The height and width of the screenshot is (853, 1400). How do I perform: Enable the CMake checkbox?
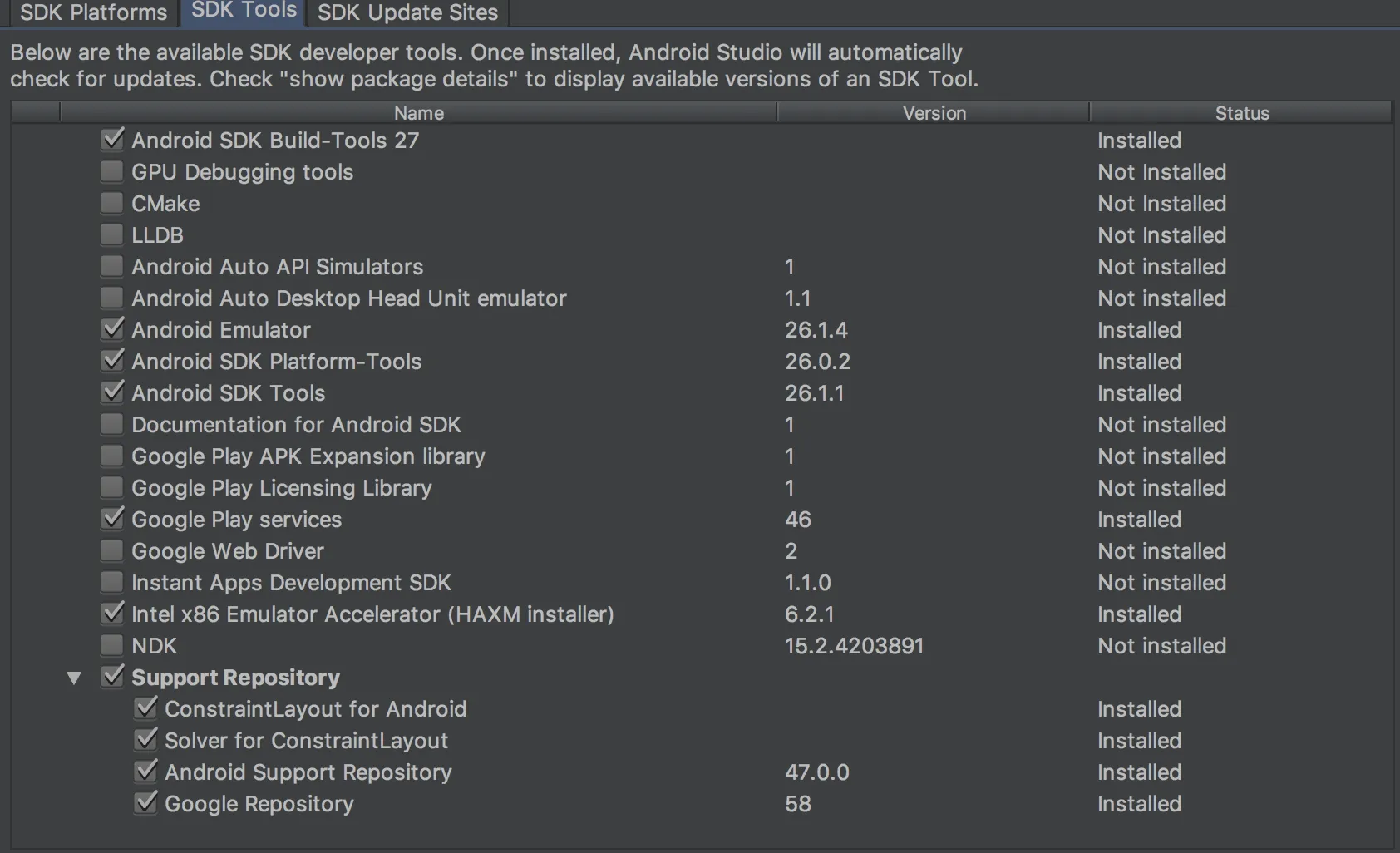[x=111, y=204]
